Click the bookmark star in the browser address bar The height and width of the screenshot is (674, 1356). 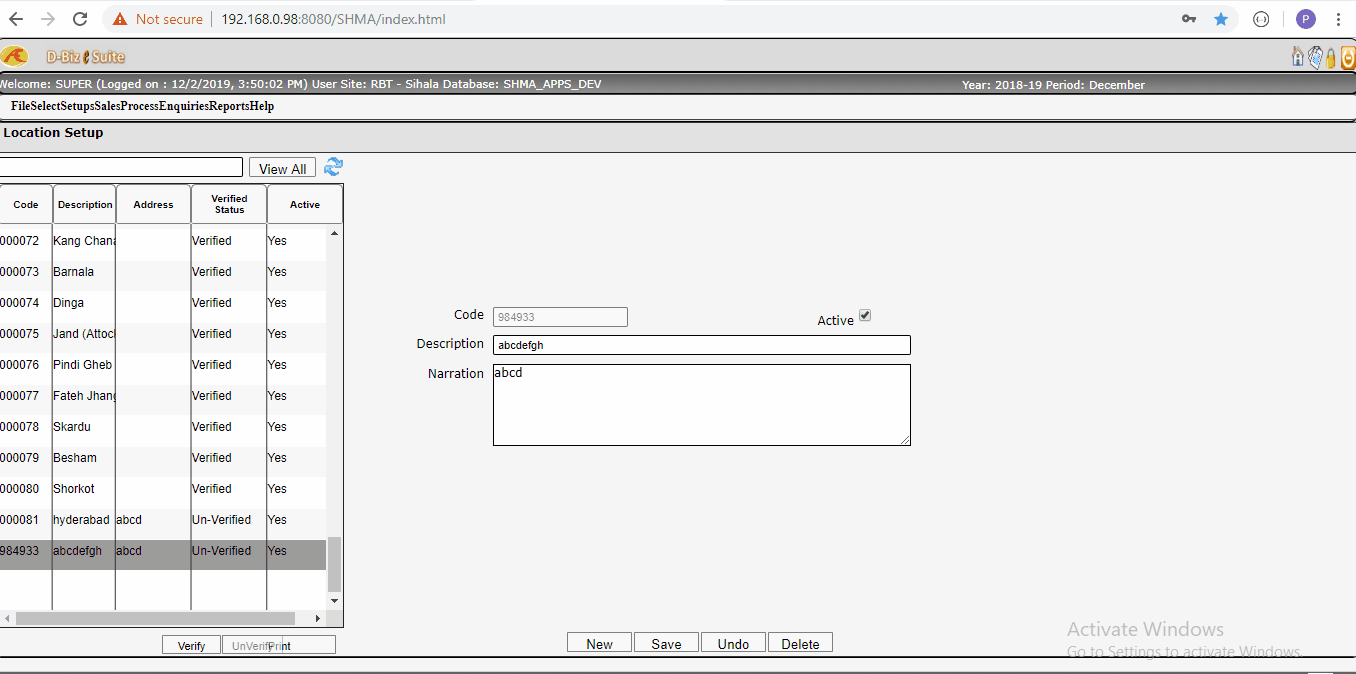[1221, 18]
